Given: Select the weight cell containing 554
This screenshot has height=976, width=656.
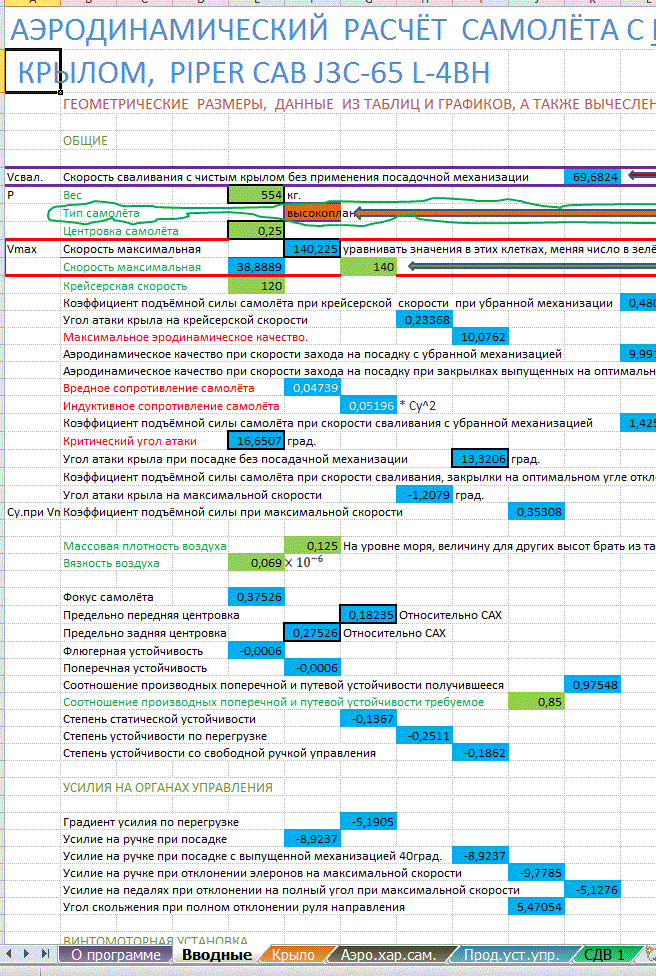Looking at the screenshot, I should point(257,195).
